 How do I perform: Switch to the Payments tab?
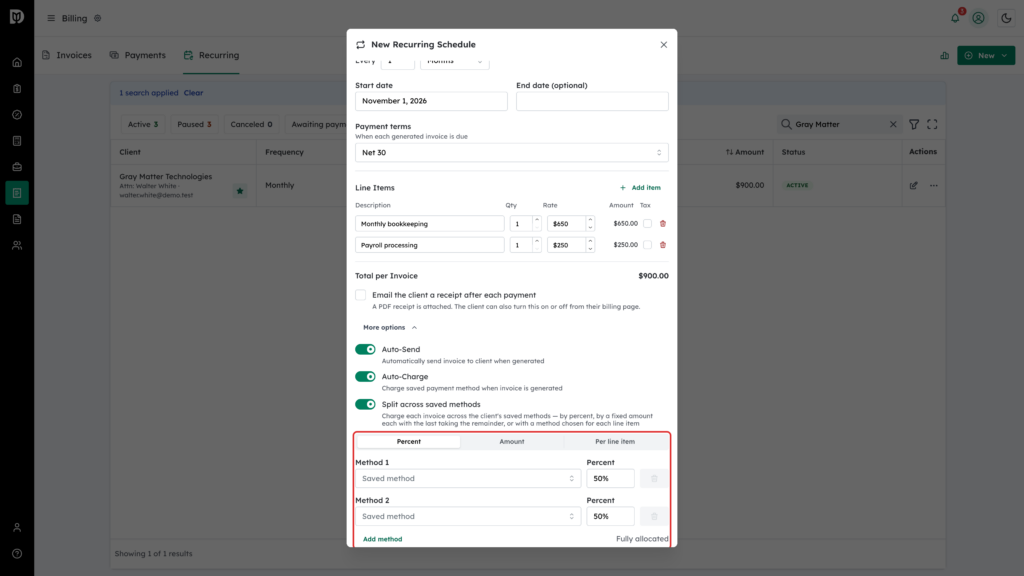point(138,56)
